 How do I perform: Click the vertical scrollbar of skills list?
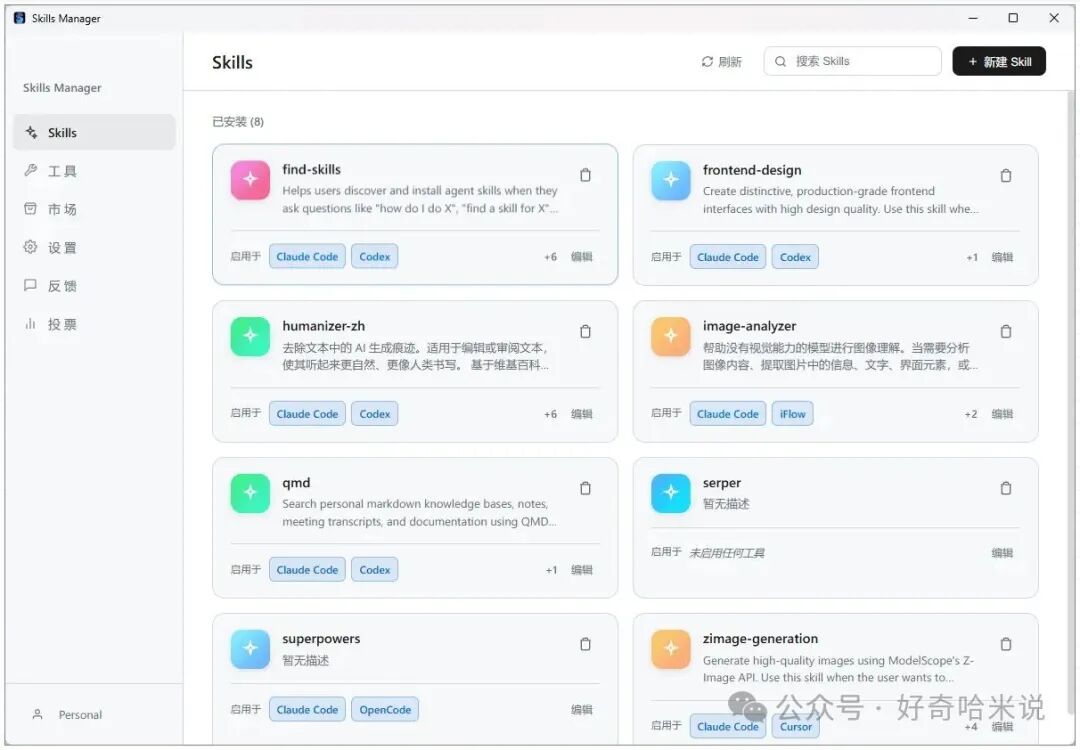(x=1070, y=403)
